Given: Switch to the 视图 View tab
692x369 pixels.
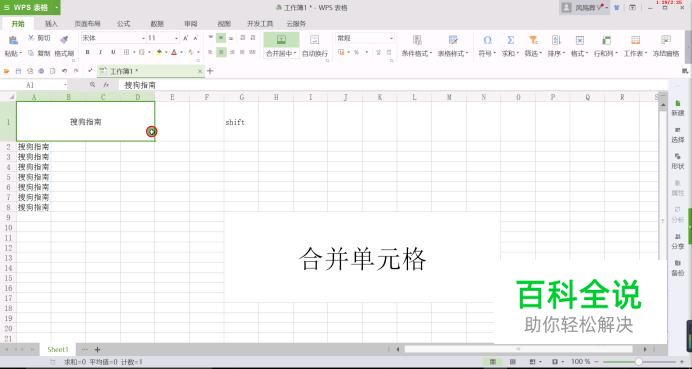Looking at the screenshot, I should pos(224,23).
